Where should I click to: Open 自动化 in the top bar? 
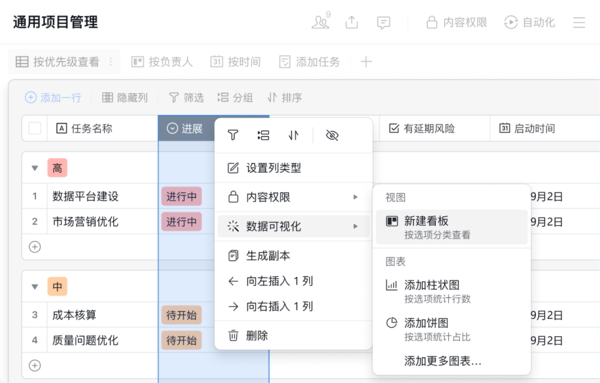point(530,22)
